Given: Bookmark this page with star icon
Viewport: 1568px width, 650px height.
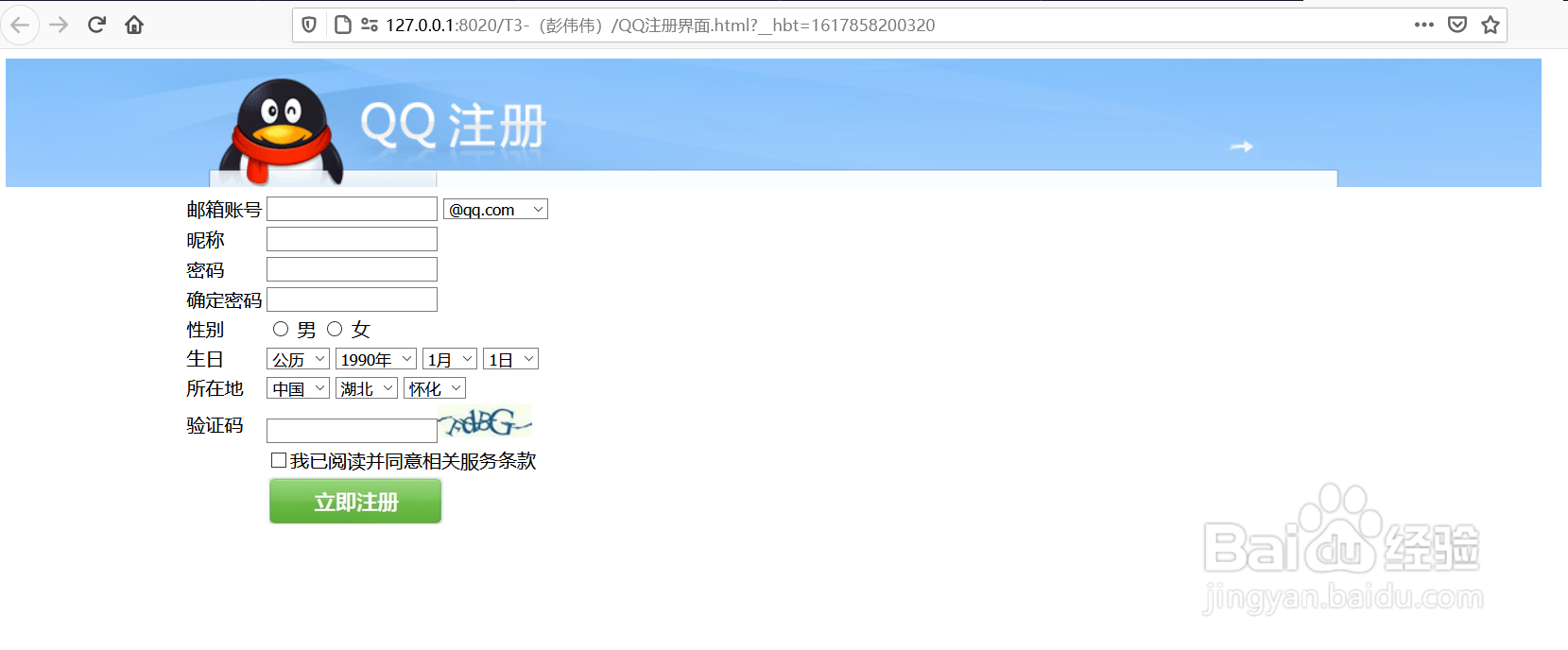Looking at the screenshot, I should tap(1490, 25).
